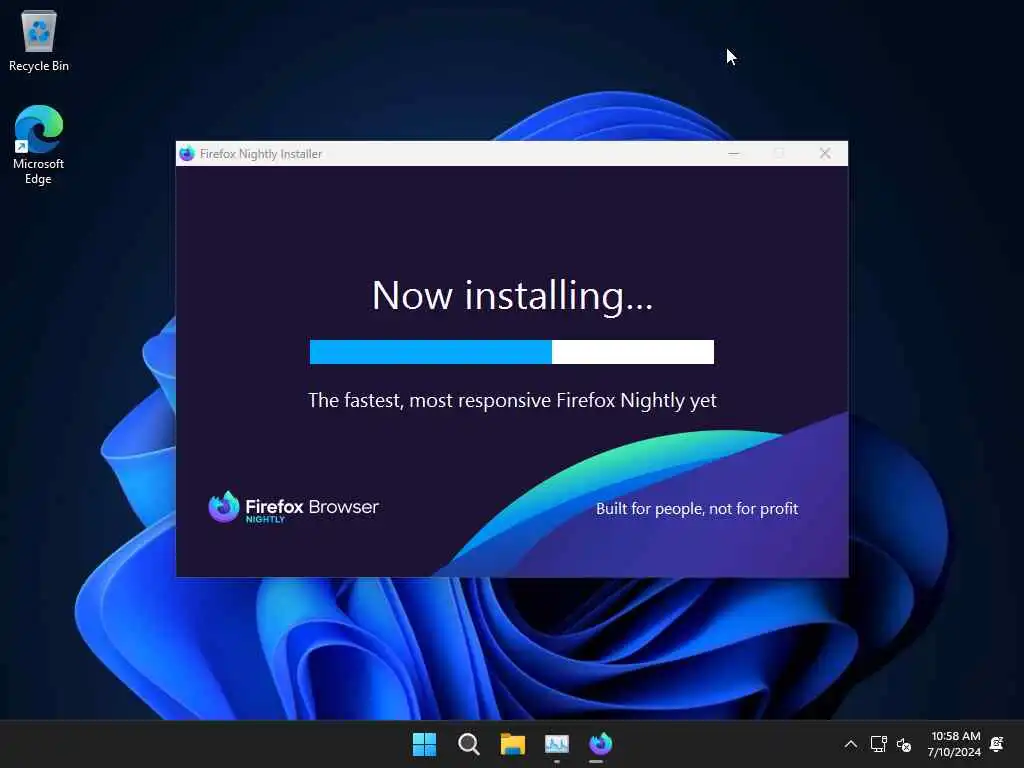Close the Firefox Nightly Installer window

pos(825,153)
